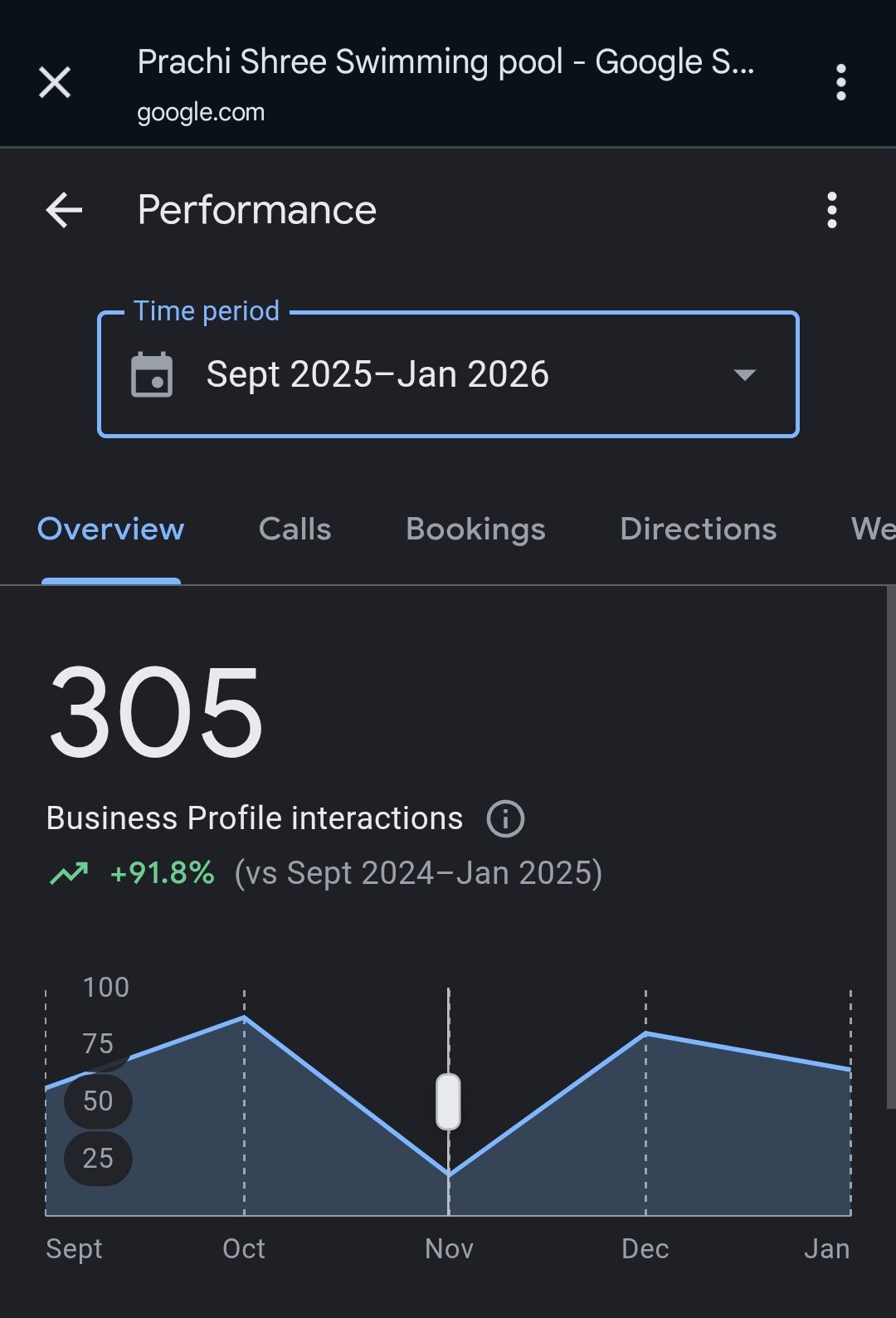Click the green trending-up arrow icon
This screenshot has height=1318, width=896.
coord(70,873)
